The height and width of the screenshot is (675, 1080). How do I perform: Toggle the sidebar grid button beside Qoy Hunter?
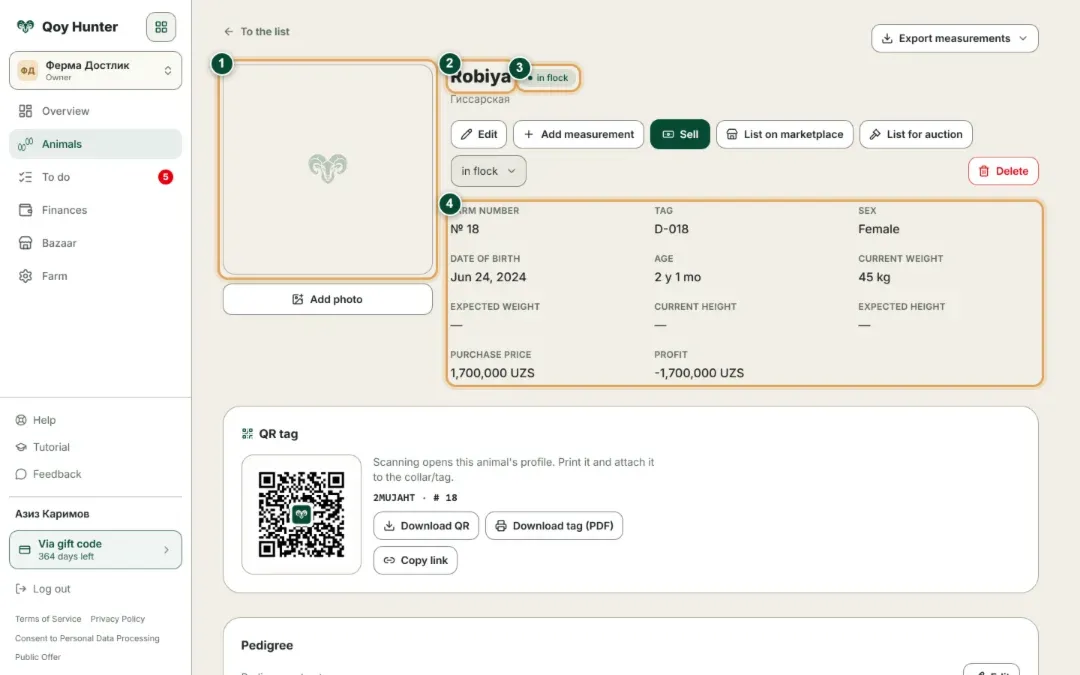click(161, 27)
